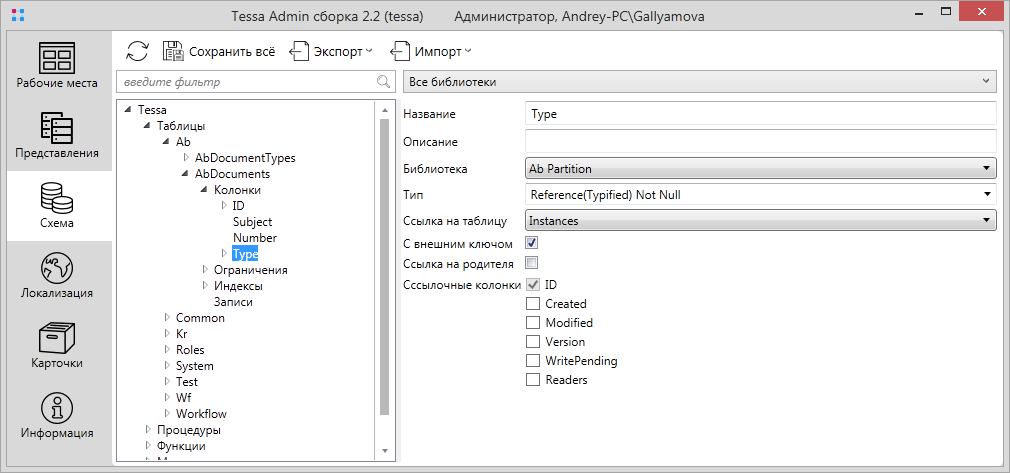Open the Все библиотеки dropdown
1010x474 pixels.
pos(700,82)
